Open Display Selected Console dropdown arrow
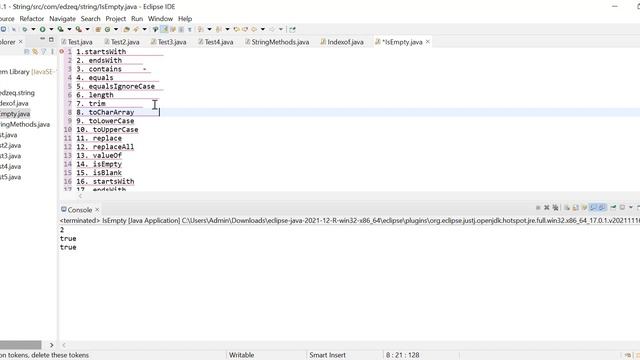This screenshot has height=360, width=640. 631,208
